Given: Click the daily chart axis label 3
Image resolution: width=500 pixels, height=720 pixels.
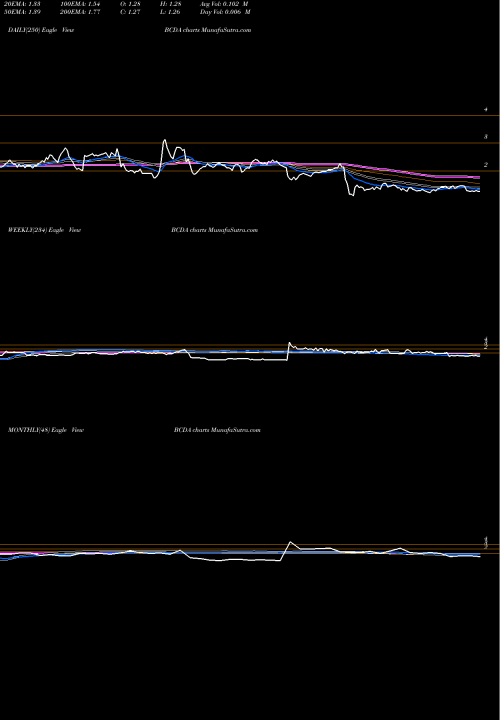Looking at the screenshot, I should coord(486,137).
